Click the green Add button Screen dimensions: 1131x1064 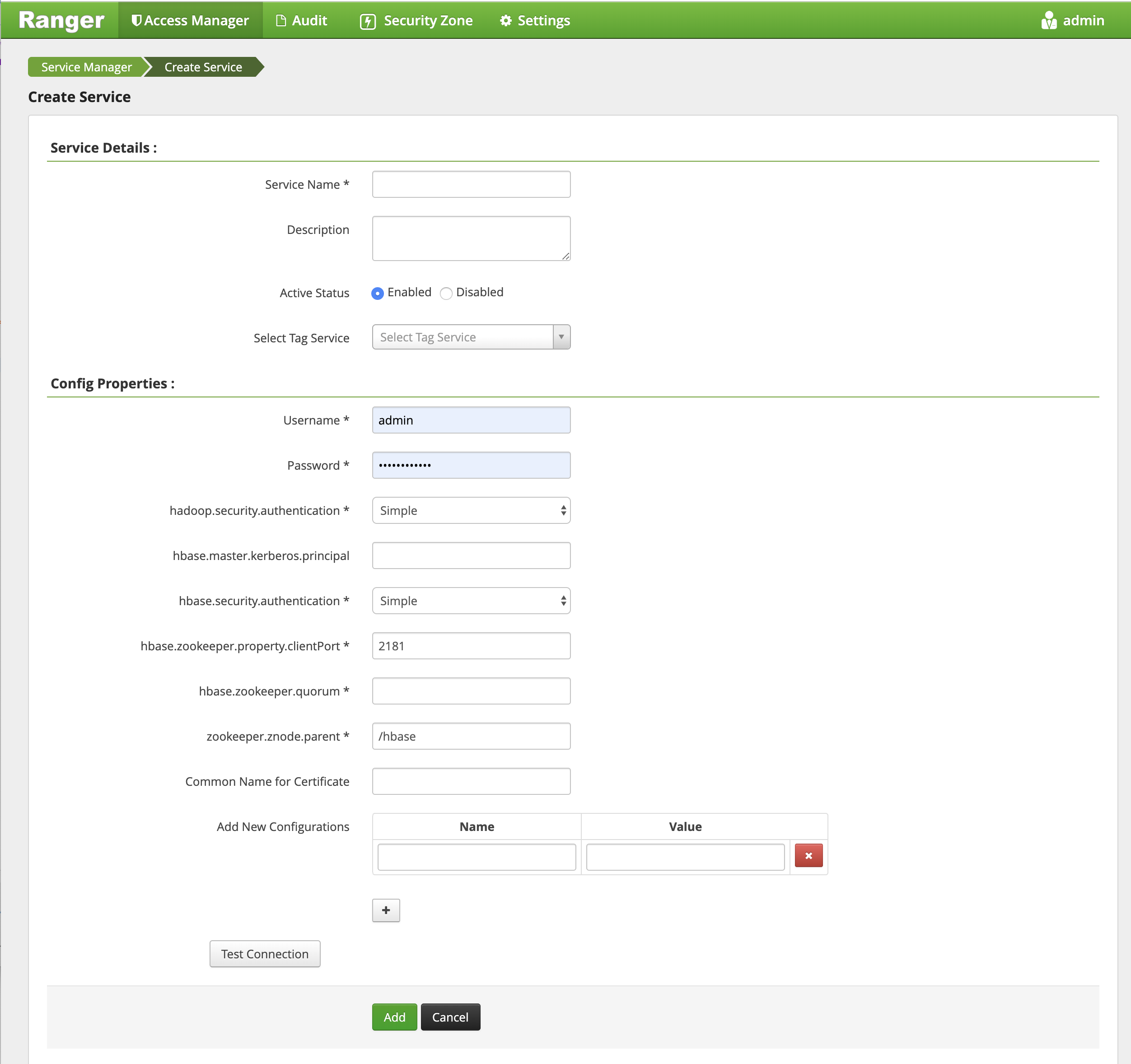394,1017
